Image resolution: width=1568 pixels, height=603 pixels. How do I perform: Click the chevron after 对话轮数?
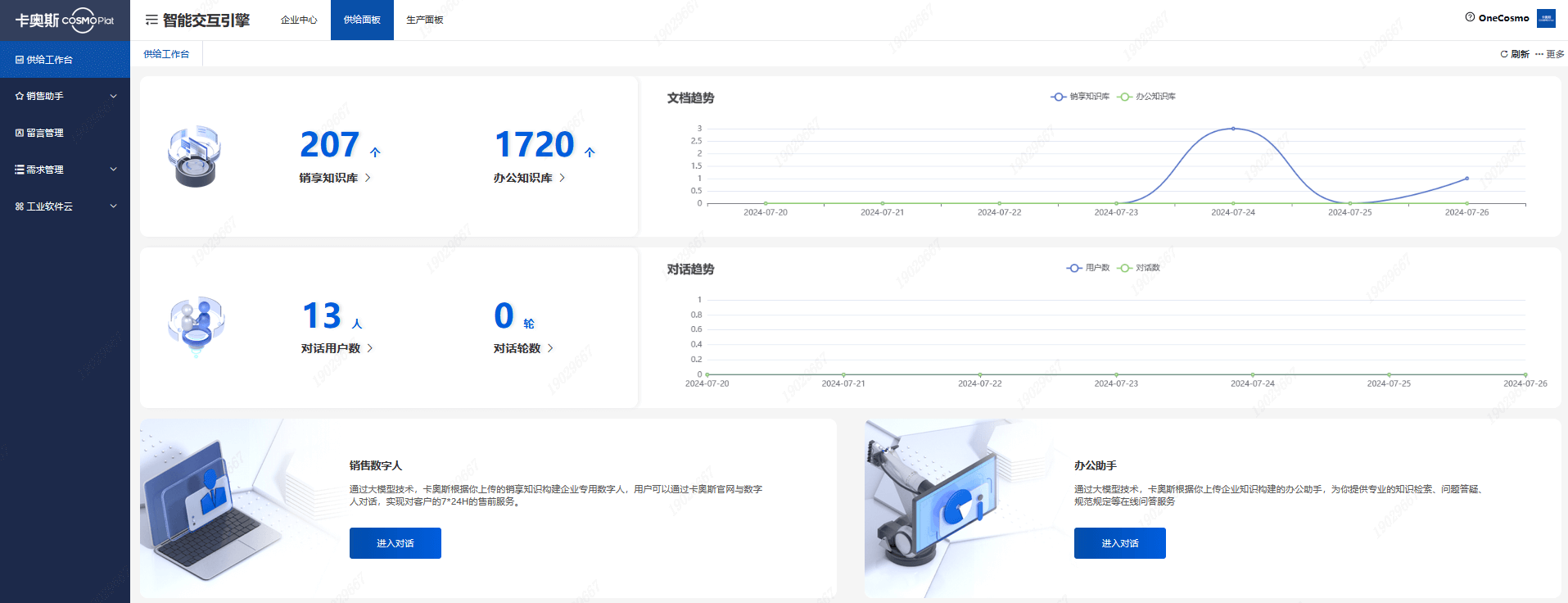tap(550, 348)
